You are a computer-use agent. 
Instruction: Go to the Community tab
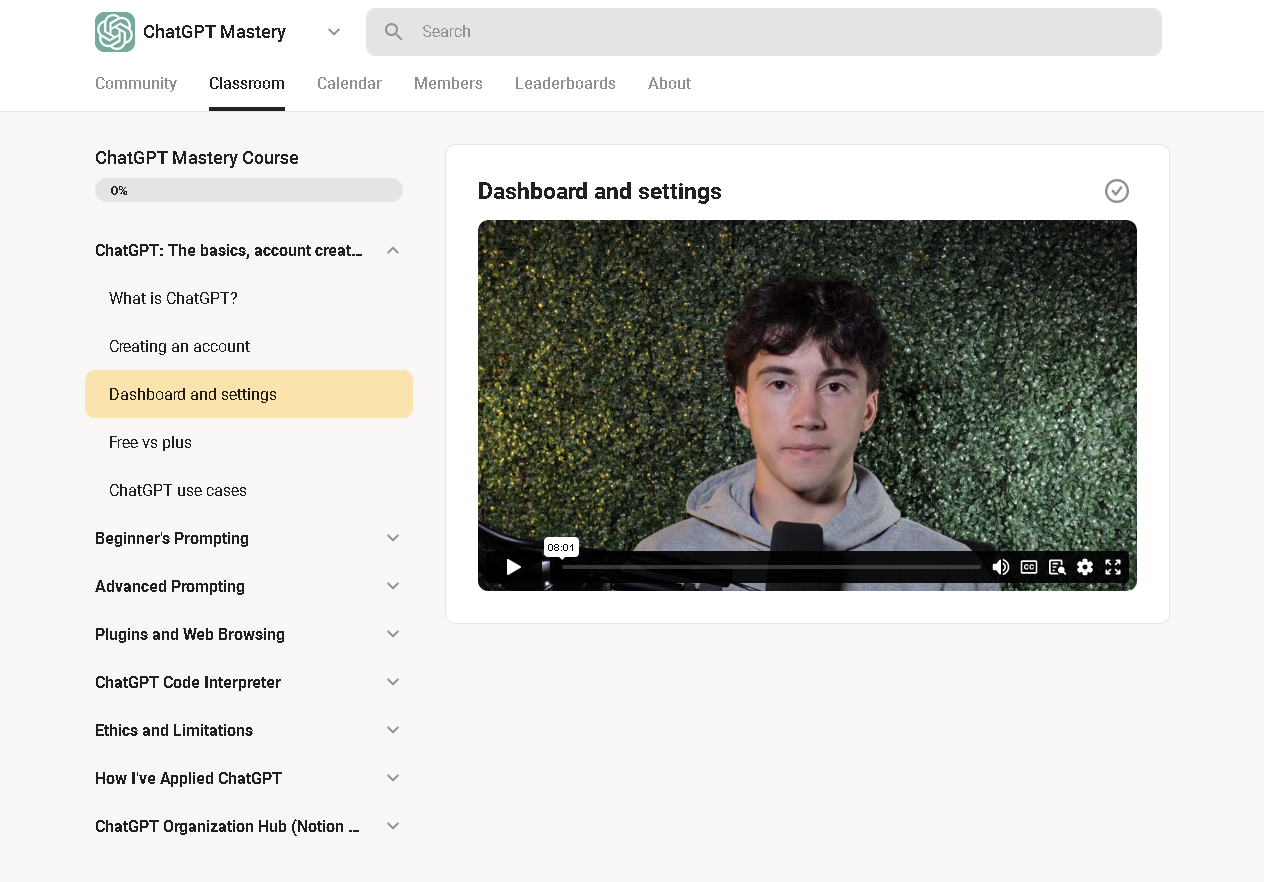click(136, 84)
